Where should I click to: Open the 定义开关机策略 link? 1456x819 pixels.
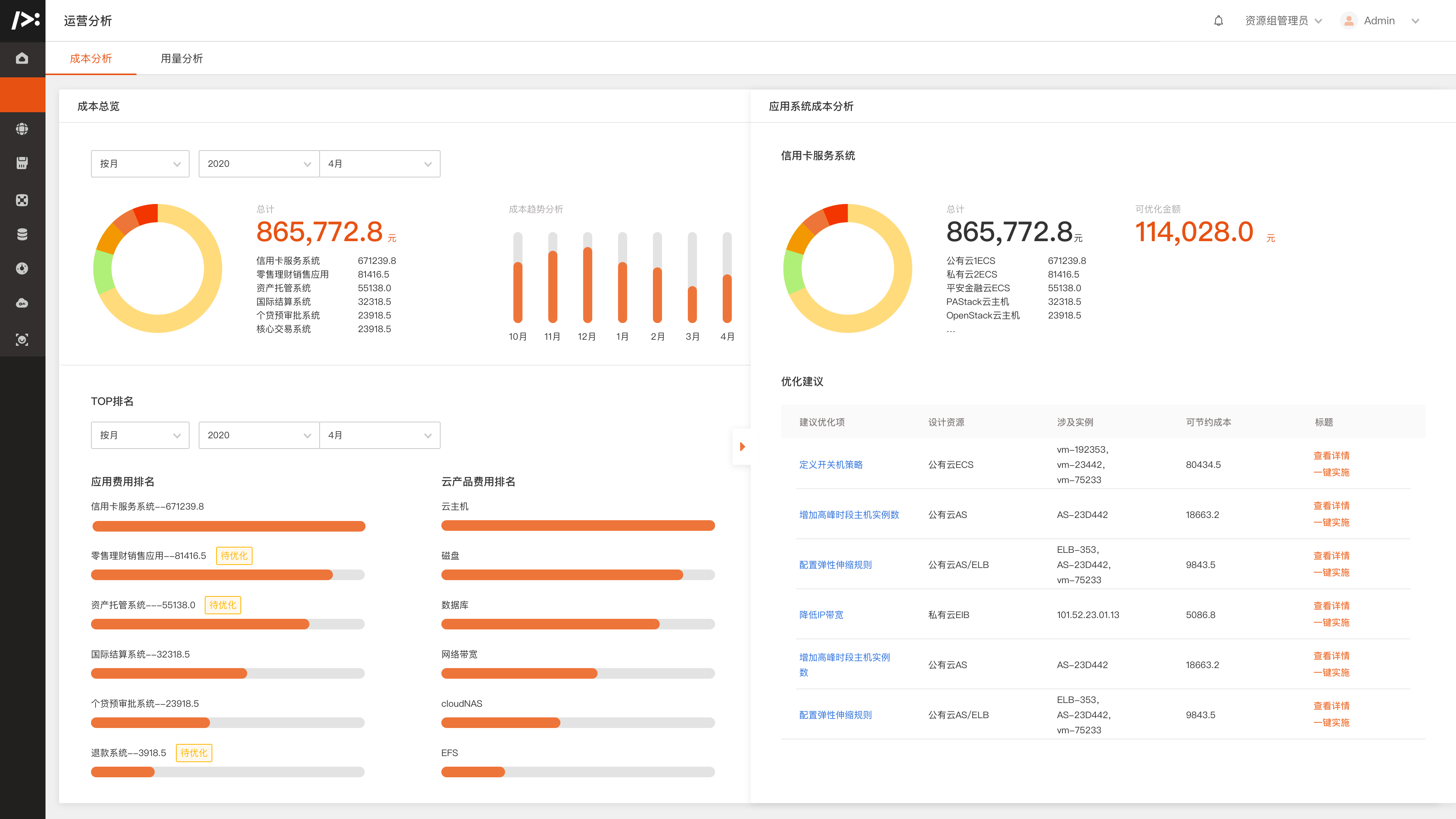coord(830,464)
